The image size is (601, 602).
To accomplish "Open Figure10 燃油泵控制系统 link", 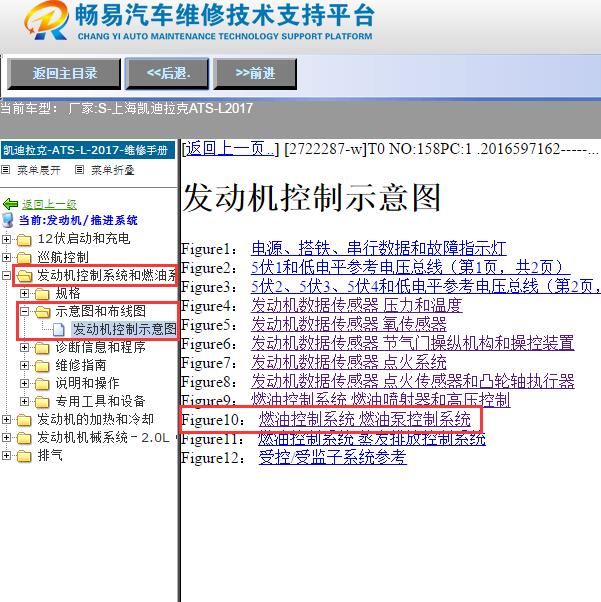I will point(364,419).
